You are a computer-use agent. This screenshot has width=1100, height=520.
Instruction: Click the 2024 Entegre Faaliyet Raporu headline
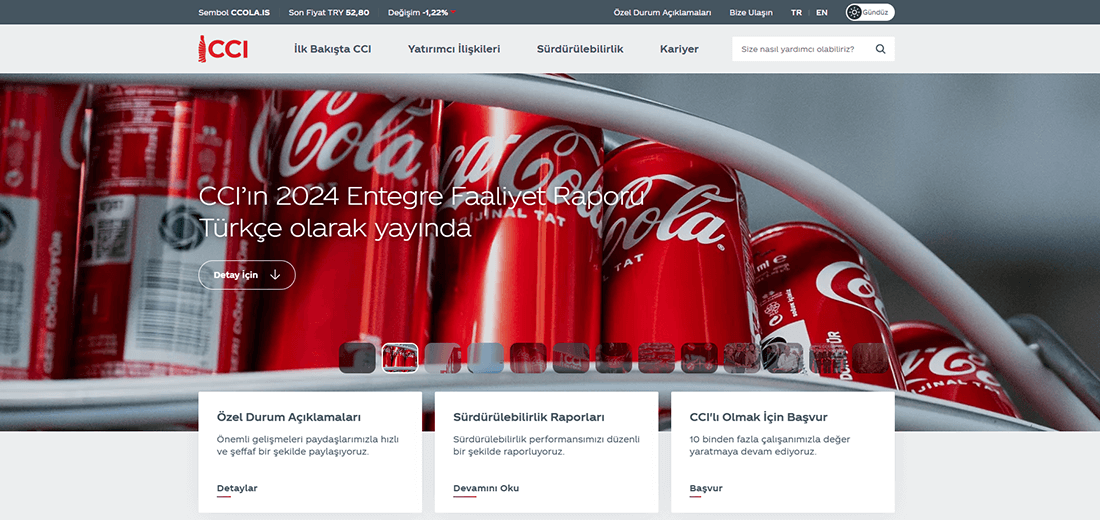coord(422,212)
